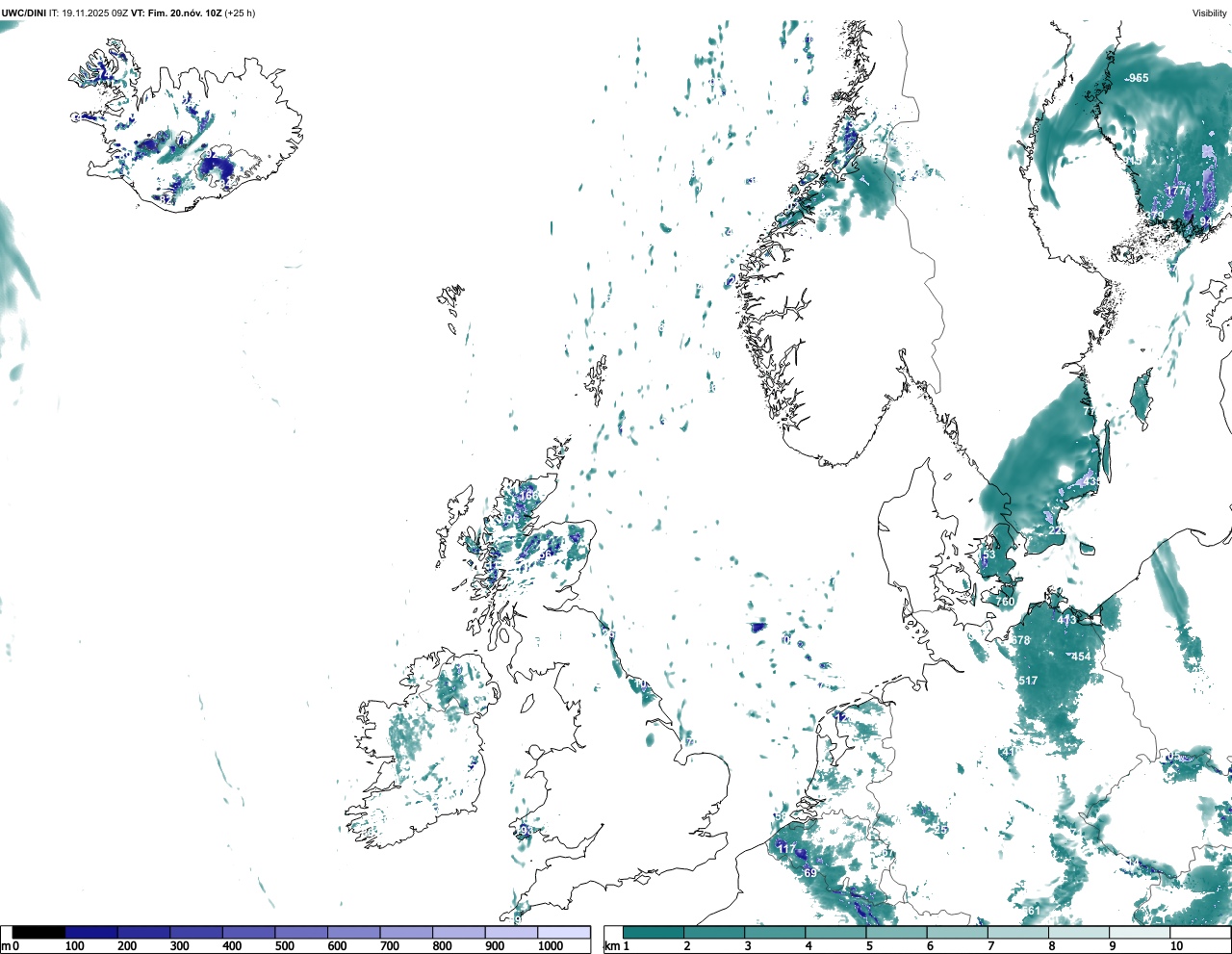Pick the 2–3 km teal legend swatch
This screenshot has width=1232, height=954.
(714, 933)
